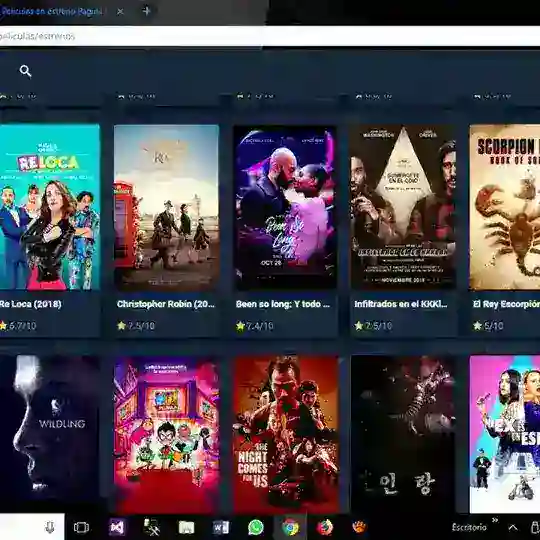Open WhatsApp from the taskbar
The image size is (540, 540).
(x=256, y=527)
